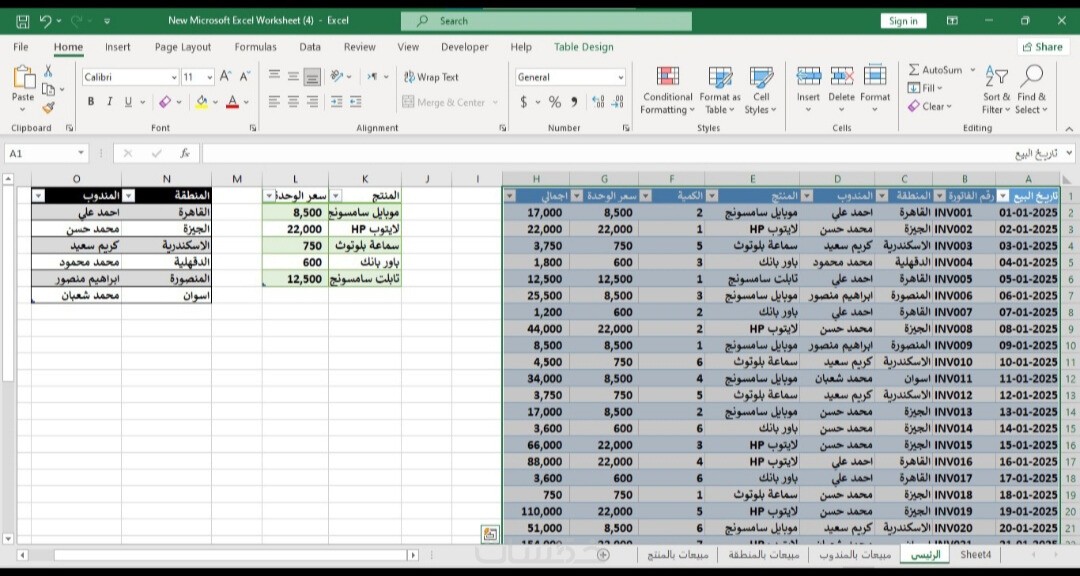Click the Percent Style icon
This screenshot has width=1080, height=576.
[x=554, y=102]
